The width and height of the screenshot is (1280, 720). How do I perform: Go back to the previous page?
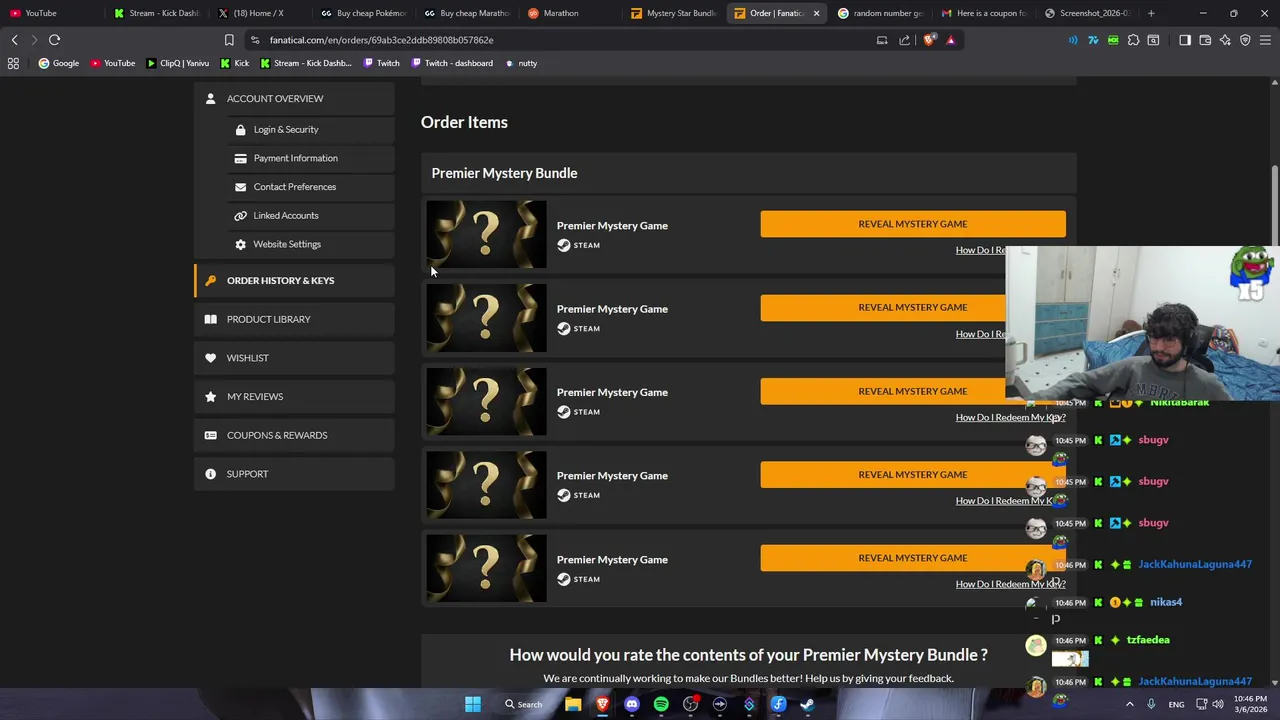coord(14,40)
